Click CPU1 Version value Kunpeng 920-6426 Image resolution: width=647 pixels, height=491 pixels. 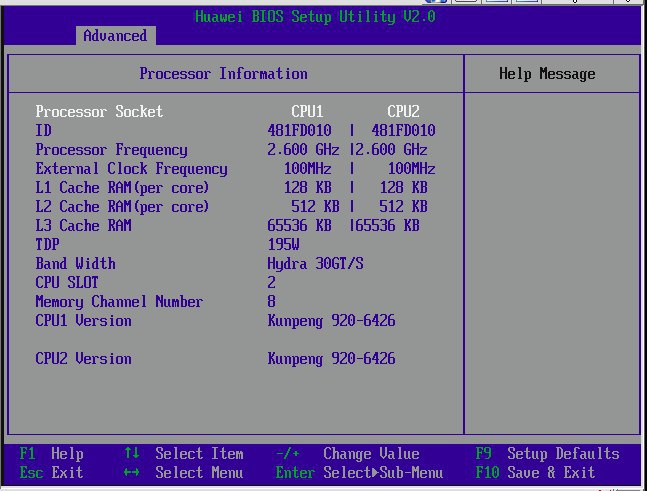pyautogui.click(x=331, y=321)
